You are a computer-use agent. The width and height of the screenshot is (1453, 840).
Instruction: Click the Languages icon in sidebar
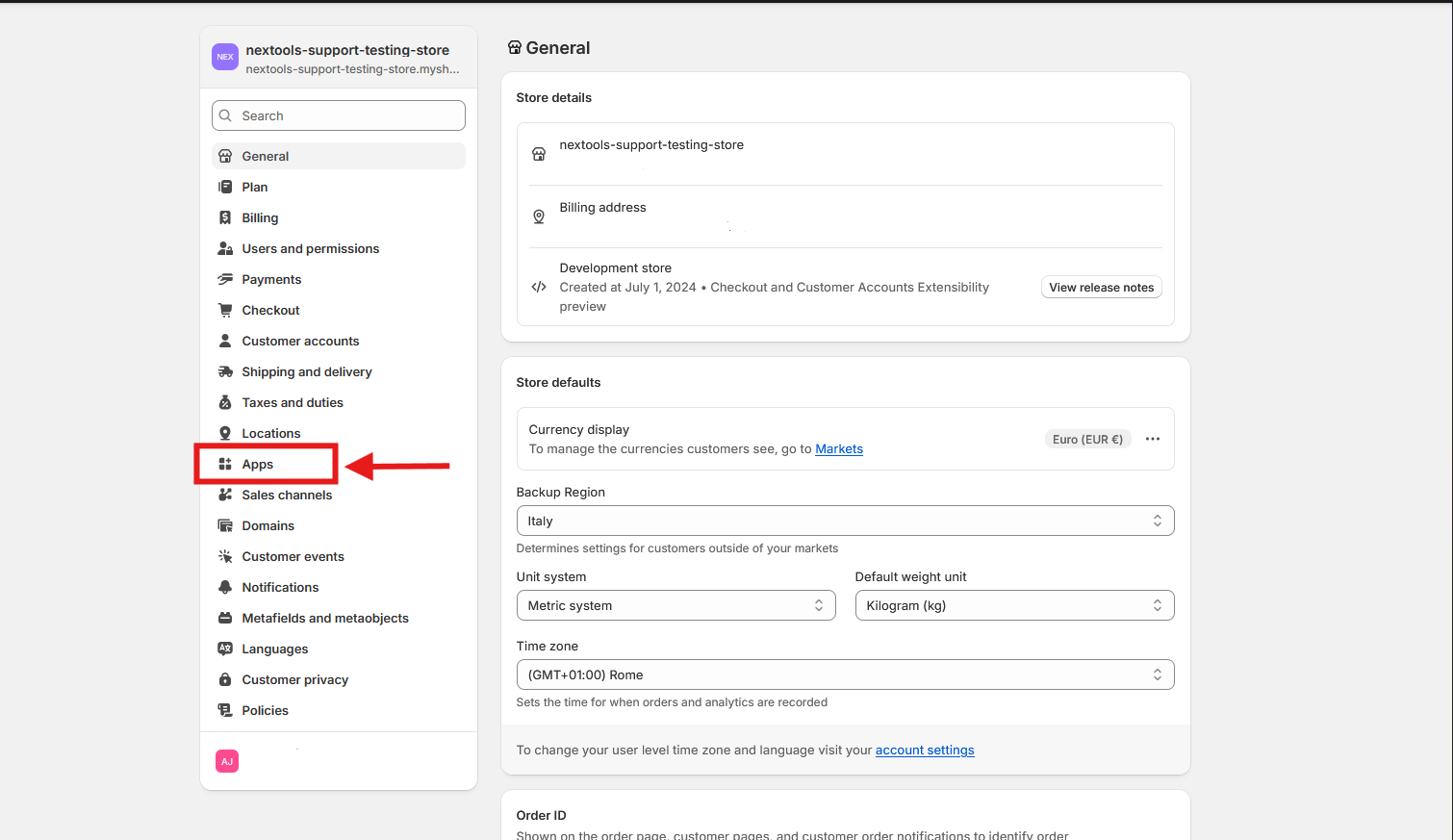(225, 649)
